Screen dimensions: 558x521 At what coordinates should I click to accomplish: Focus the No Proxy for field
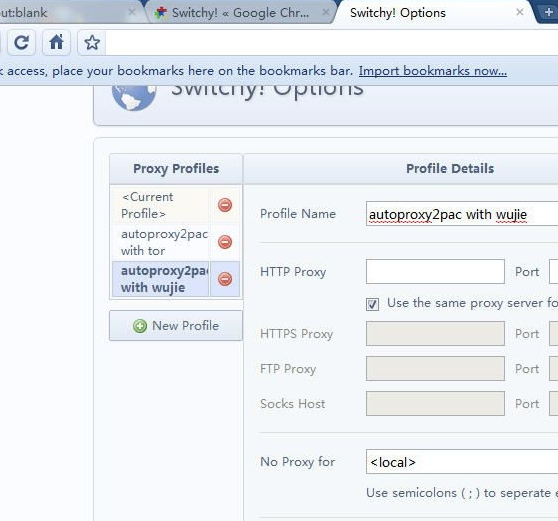pyautogui.click(x=462, y=462)
